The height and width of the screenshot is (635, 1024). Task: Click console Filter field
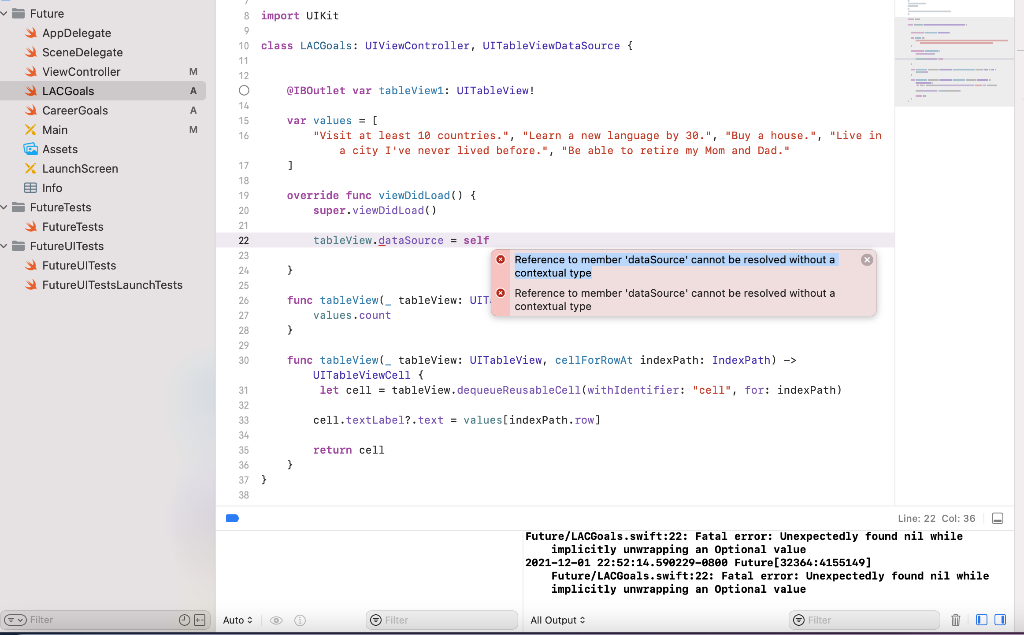[x=864, y=620]
